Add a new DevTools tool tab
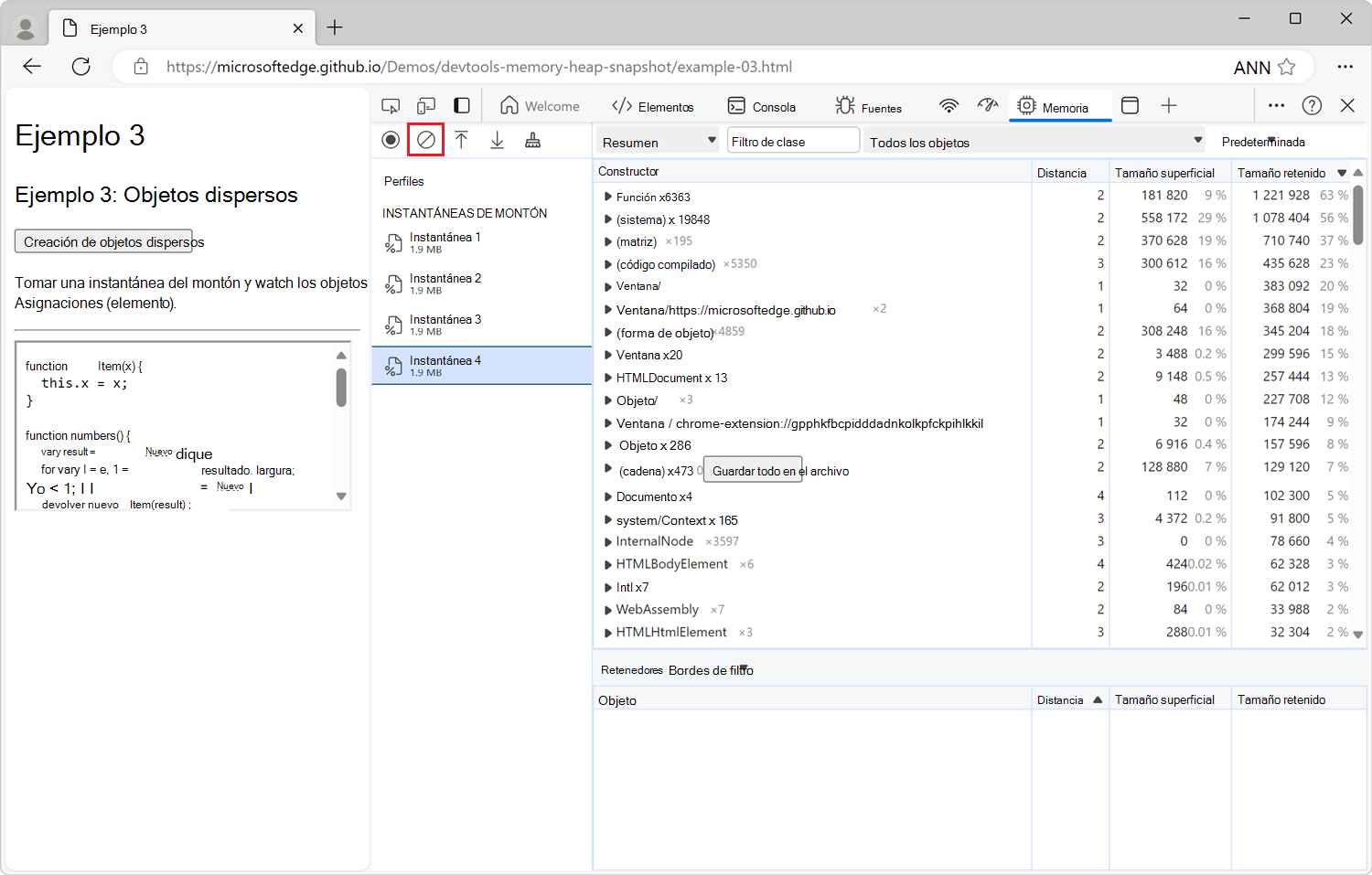Viewport: 1372px width, 875px height. [x=1169, y=106]
